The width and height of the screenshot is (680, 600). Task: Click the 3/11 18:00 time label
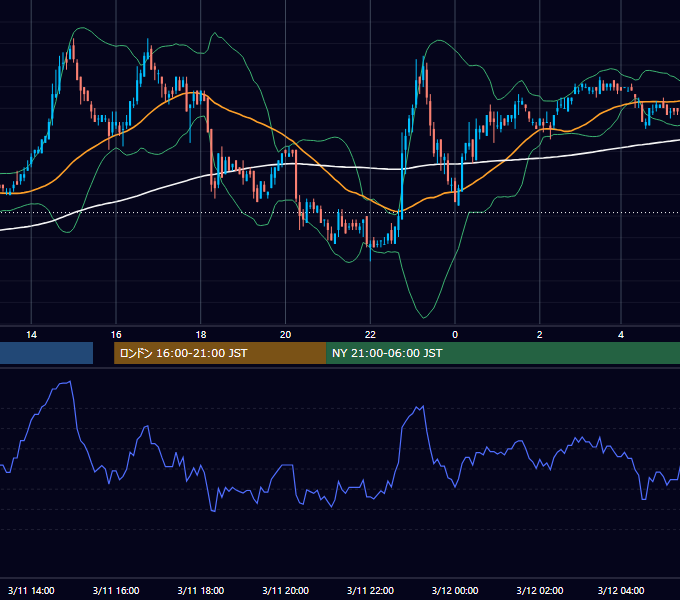click(x=201, y=590)
